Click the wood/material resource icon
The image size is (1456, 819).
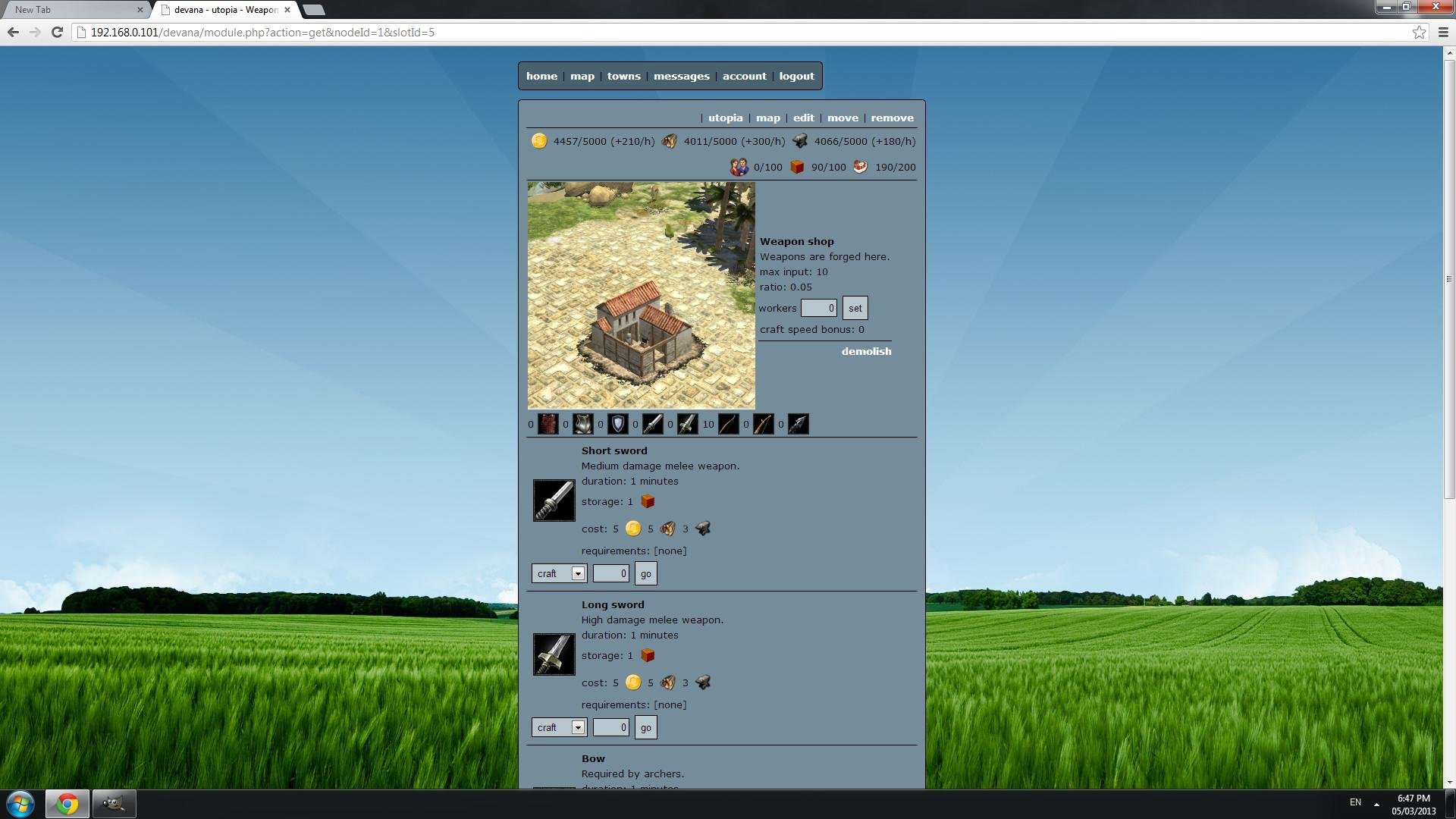tap(669, 141)
